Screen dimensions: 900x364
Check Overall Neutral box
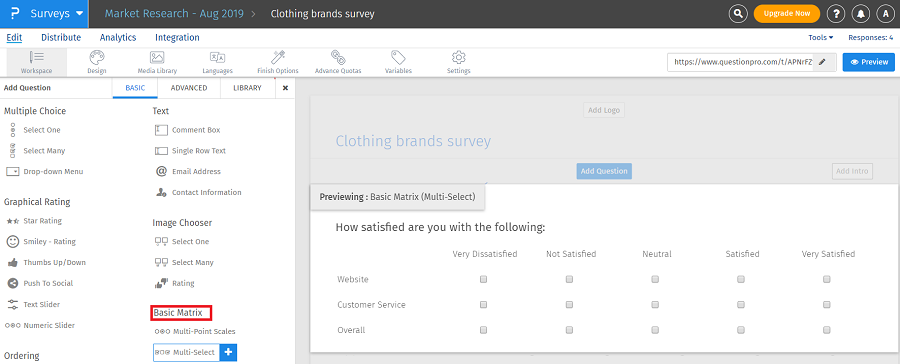[655, 330]
